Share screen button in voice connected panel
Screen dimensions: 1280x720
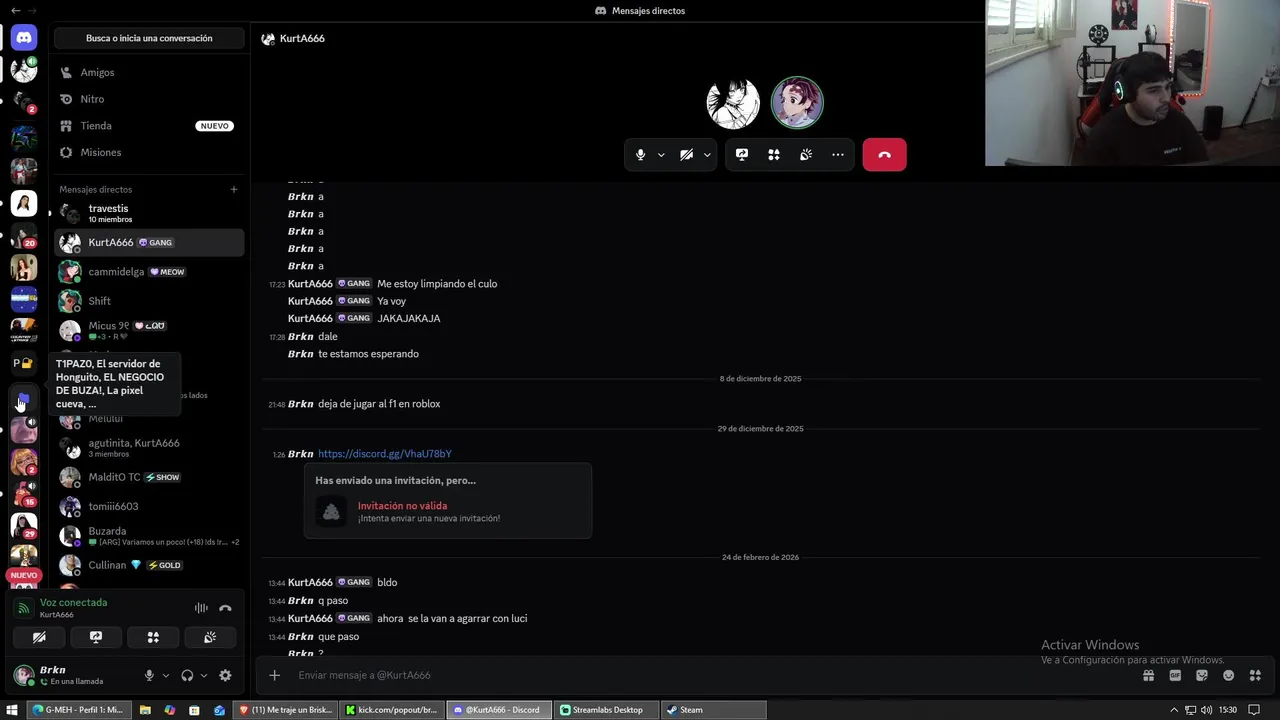[x=96, y=637]
